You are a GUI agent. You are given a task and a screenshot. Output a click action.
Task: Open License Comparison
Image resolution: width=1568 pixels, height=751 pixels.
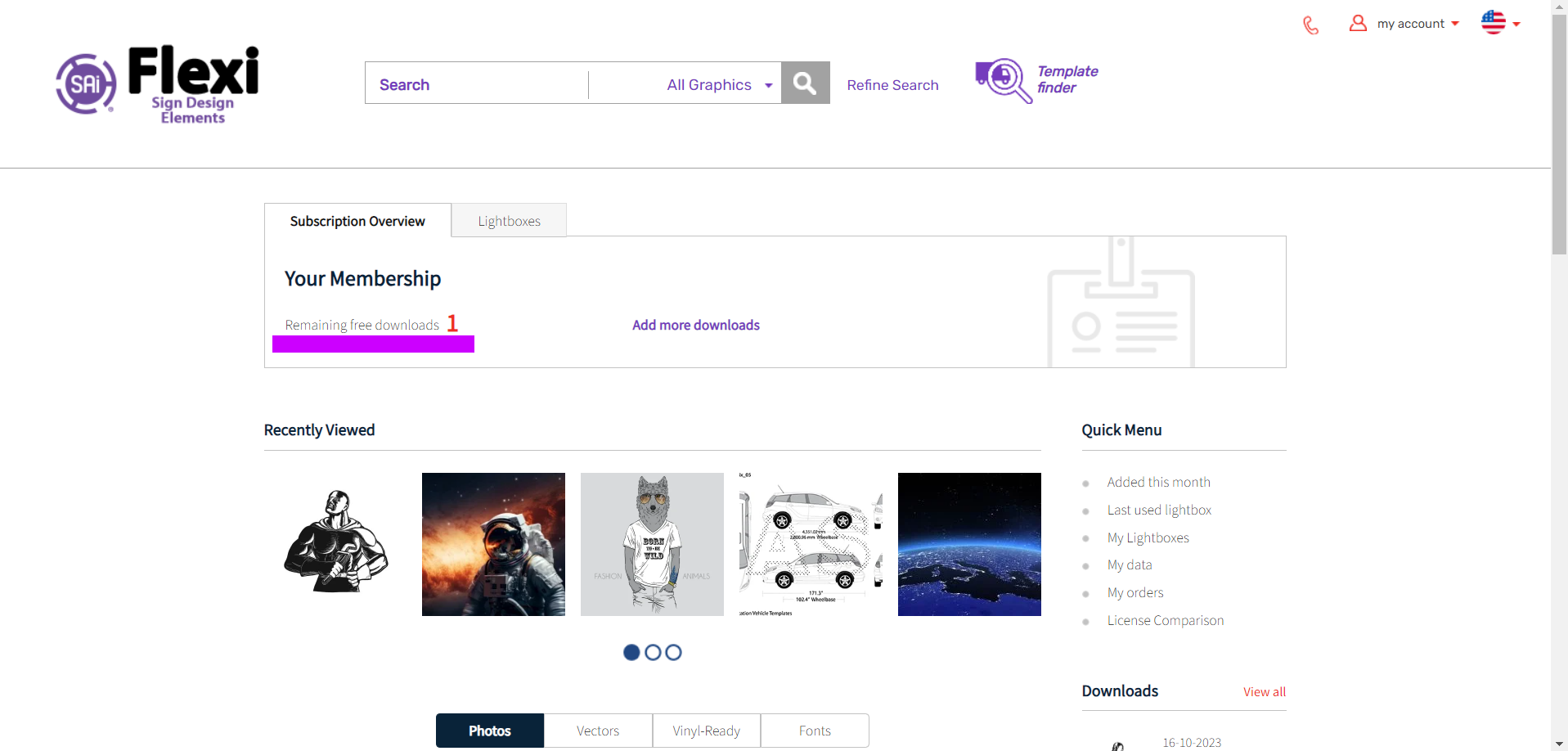[x=1165, y=620]
